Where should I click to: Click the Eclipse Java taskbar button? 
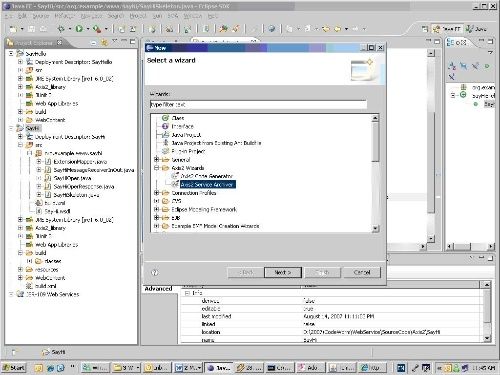click(x=219, y=368)
